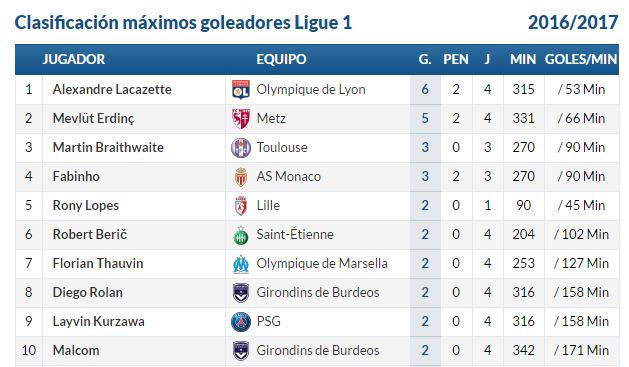Screen dimensions: 629x367
Task: Sort by the PEN column header
Action: 456,59
